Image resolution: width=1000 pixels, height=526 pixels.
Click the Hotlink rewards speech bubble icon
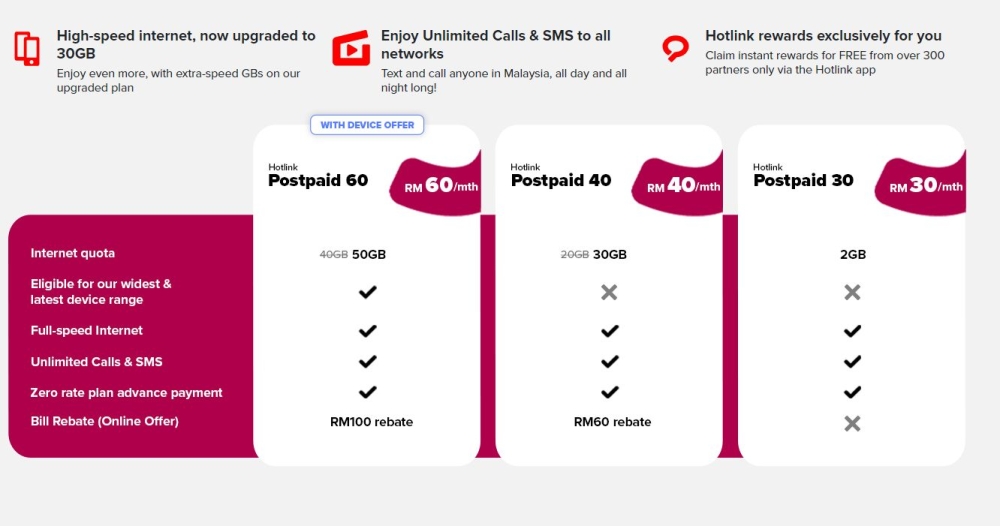675,48
